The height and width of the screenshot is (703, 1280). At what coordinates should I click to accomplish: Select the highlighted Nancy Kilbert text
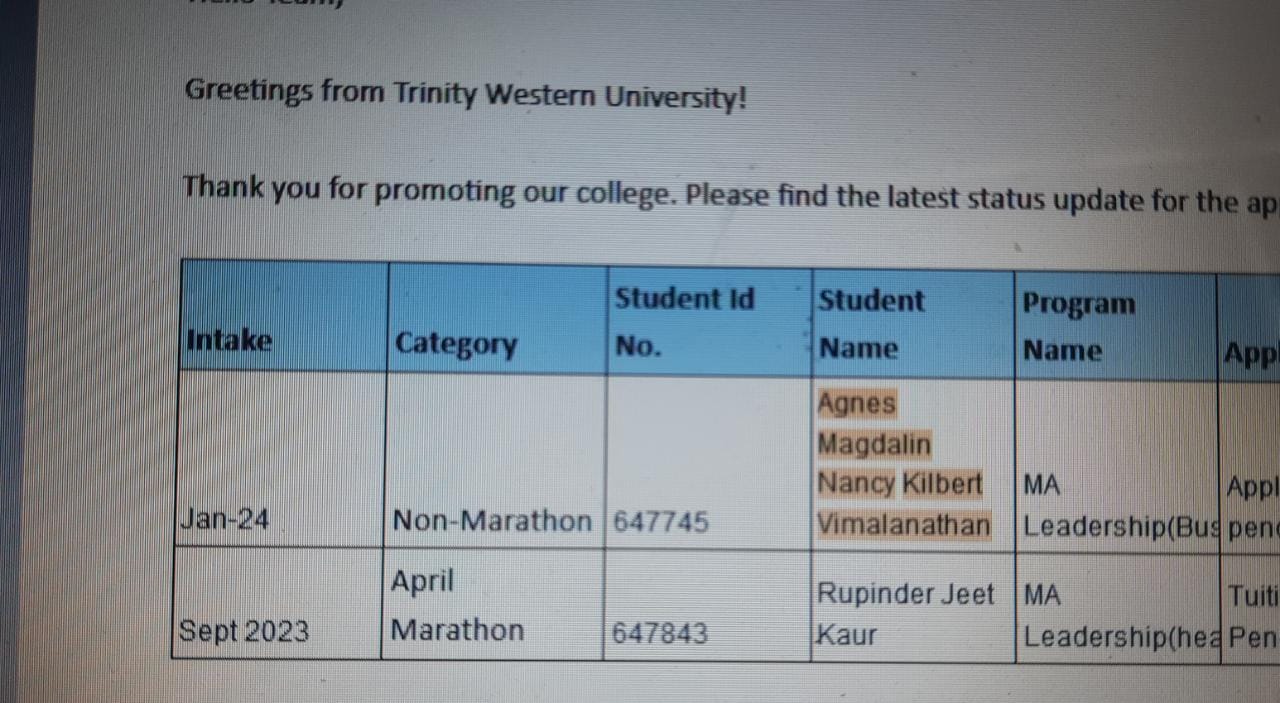point(900,484)
